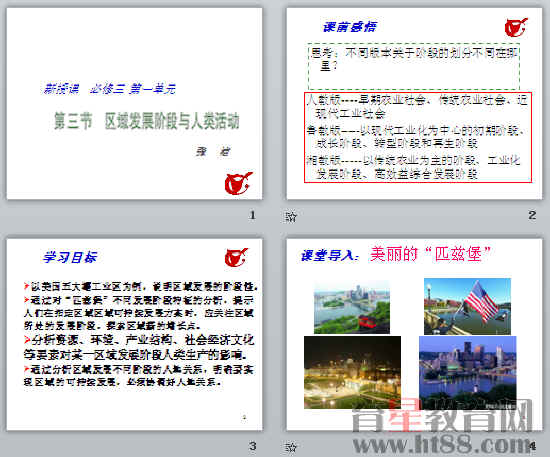This screenshot has height=457, width=550.
Task: Click the daytime river city photo
Action: [351, 307]
